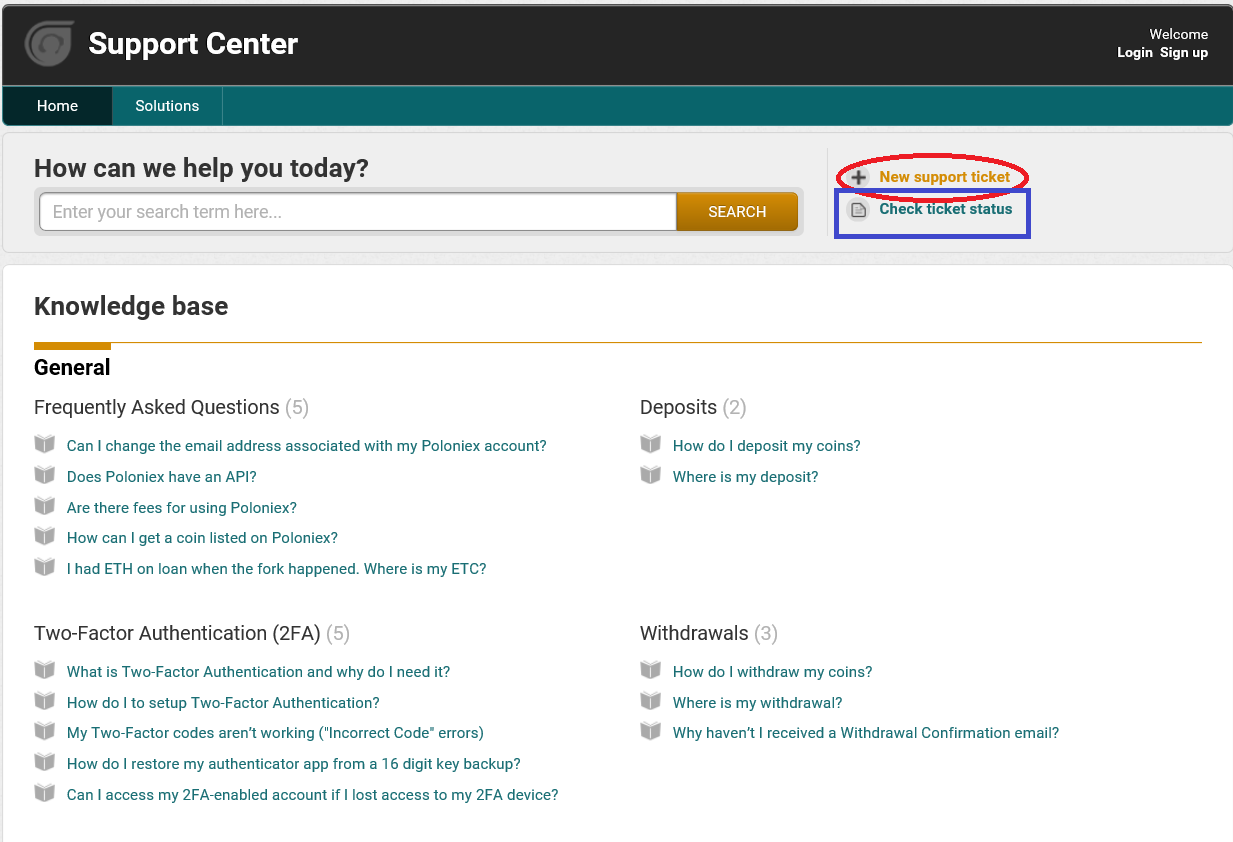
Task: Click book icon beside 'Where is my withdrawal?'
Action: point(651,701)
